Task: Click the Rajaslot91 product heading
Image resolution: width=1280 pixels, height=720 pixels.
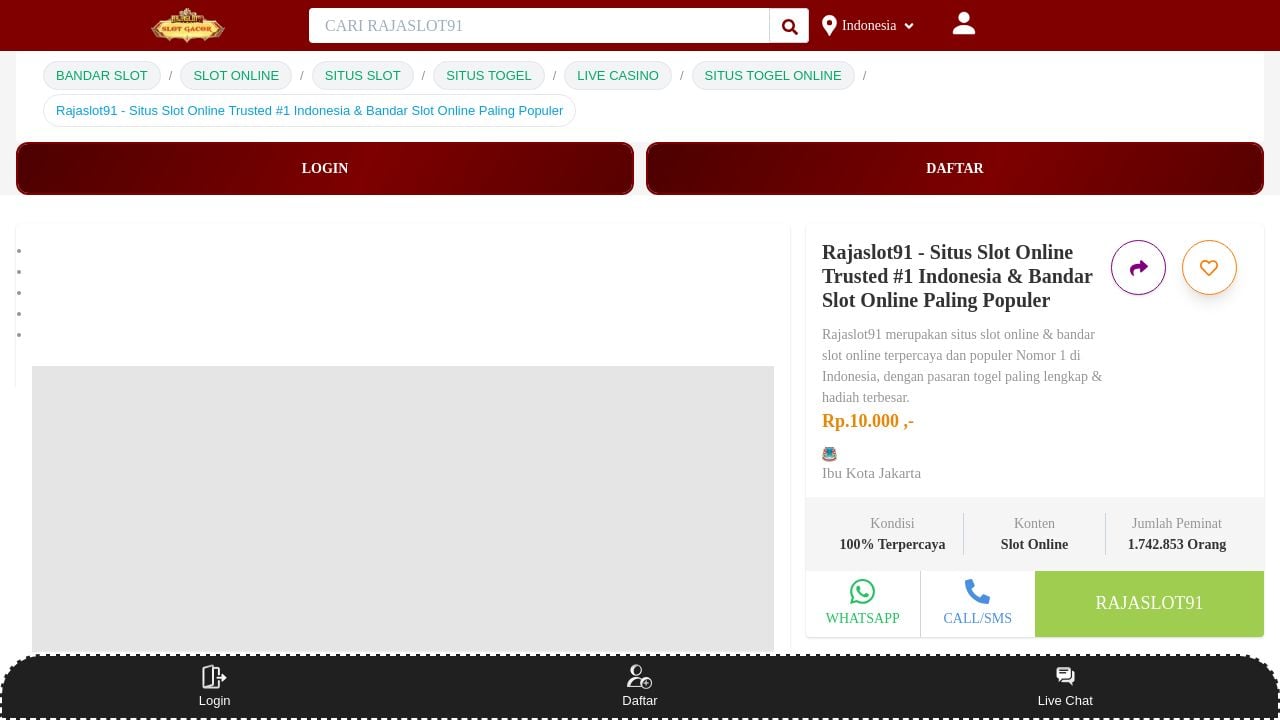Action: tap(957, 276)
